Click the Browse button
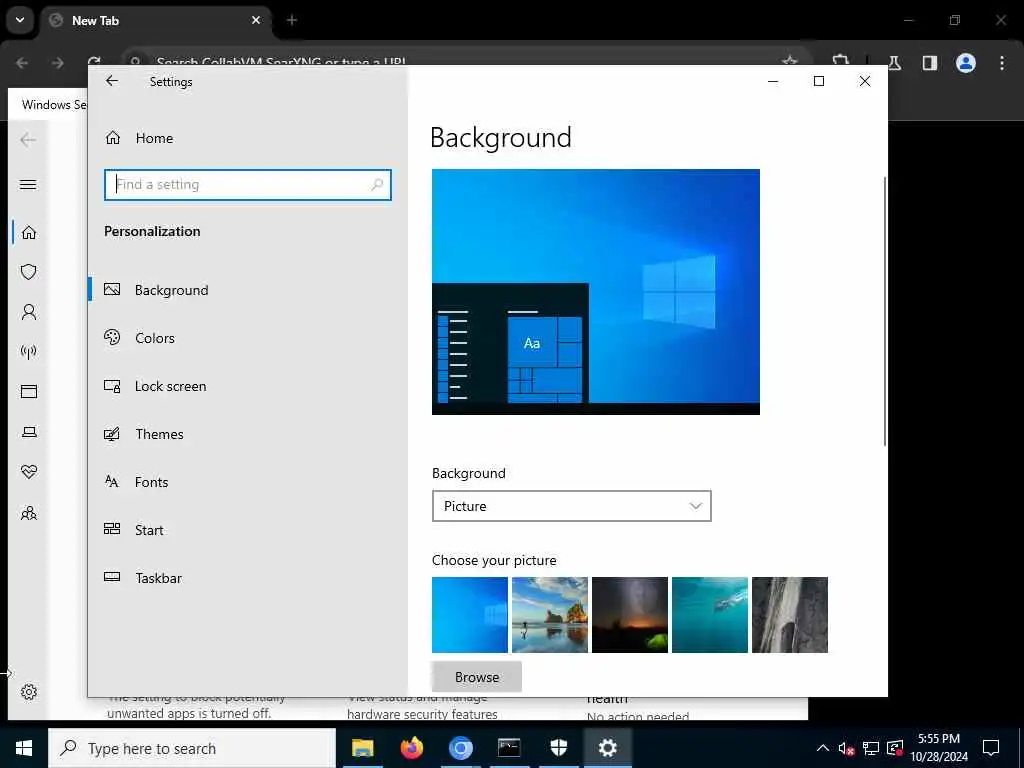Viewport: 1024px width, 768px height. click(x=477, y=677)
